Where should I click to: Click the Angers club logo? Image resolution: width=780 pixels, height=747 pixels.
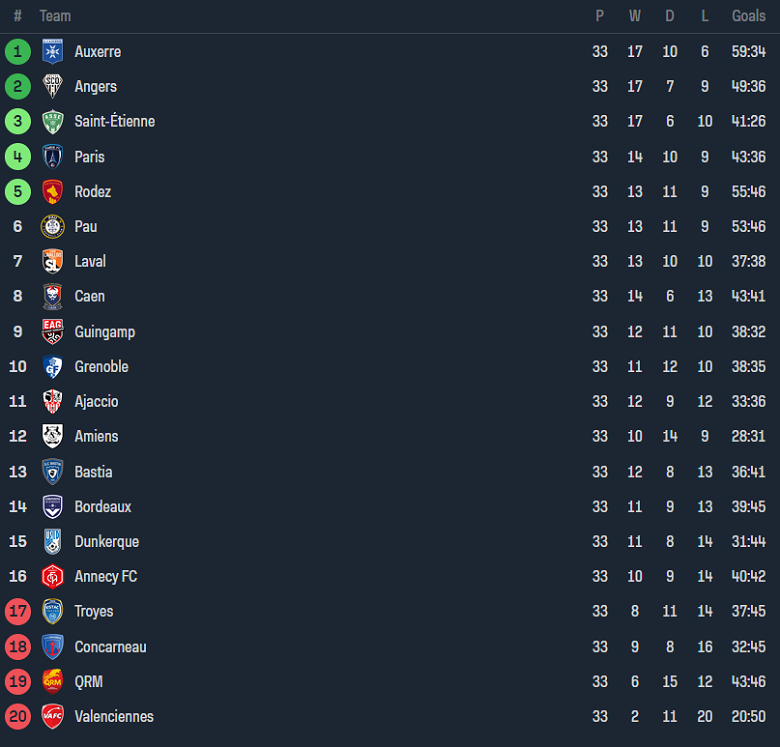(x=52, y=87)
